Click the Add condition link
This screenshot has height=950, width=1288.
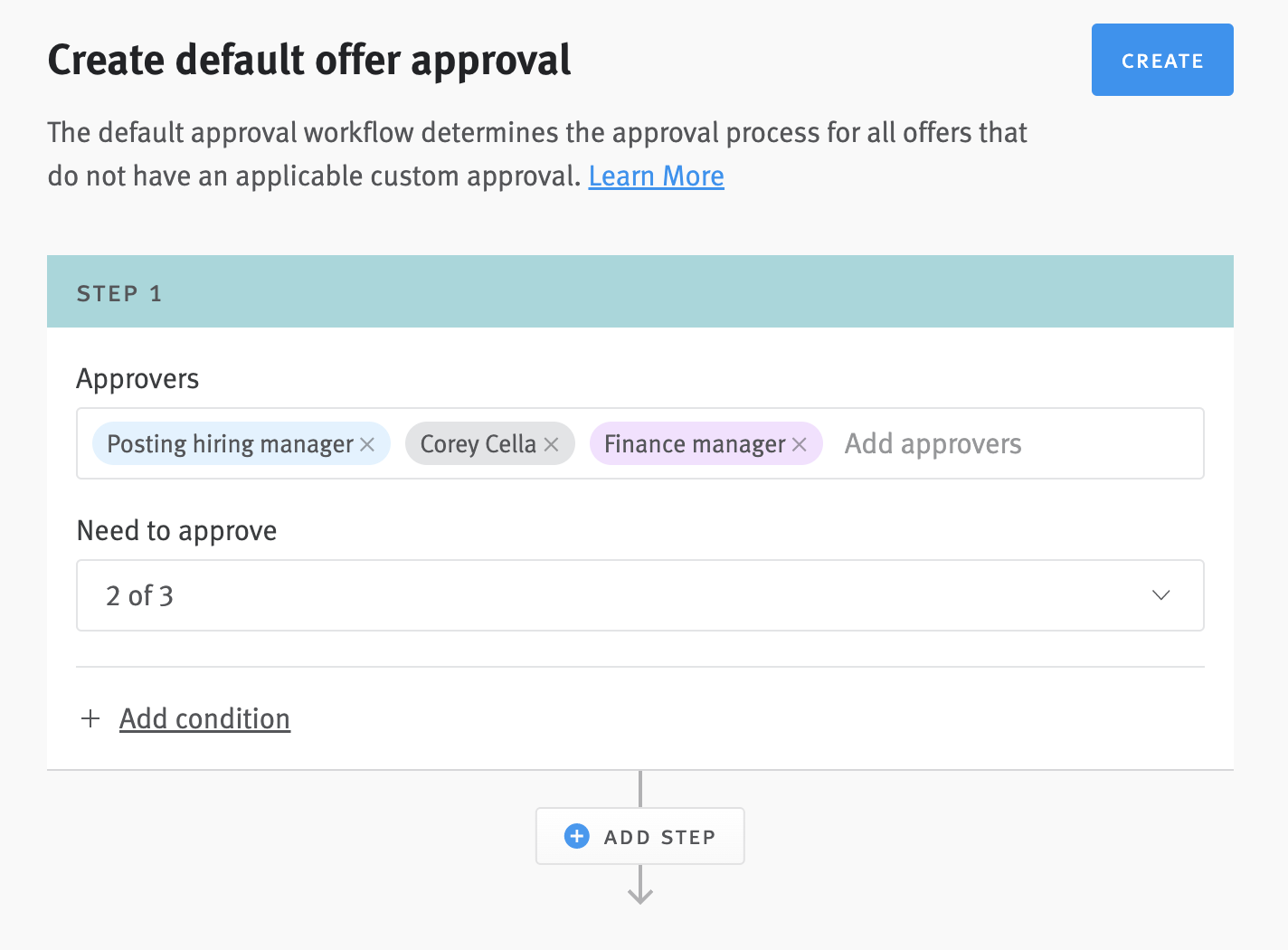204,718
